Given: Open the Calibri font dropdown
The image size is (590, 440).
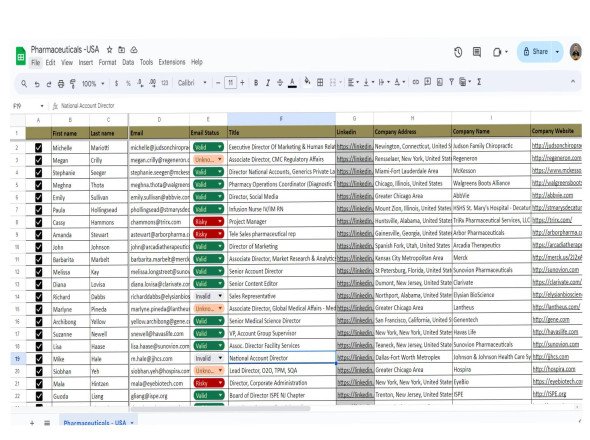Looking at the screenshot, I should (x=192, y=83).
